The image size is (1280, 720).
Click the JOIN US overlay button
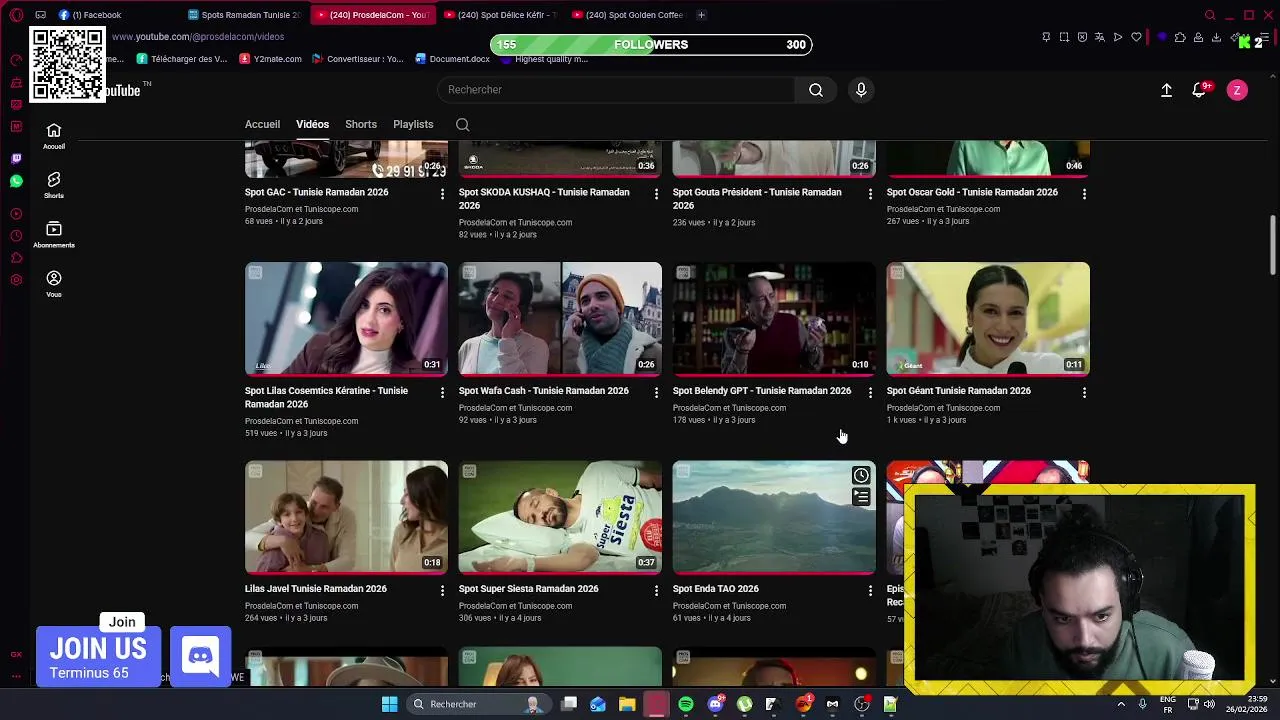[x=98, y=657]
